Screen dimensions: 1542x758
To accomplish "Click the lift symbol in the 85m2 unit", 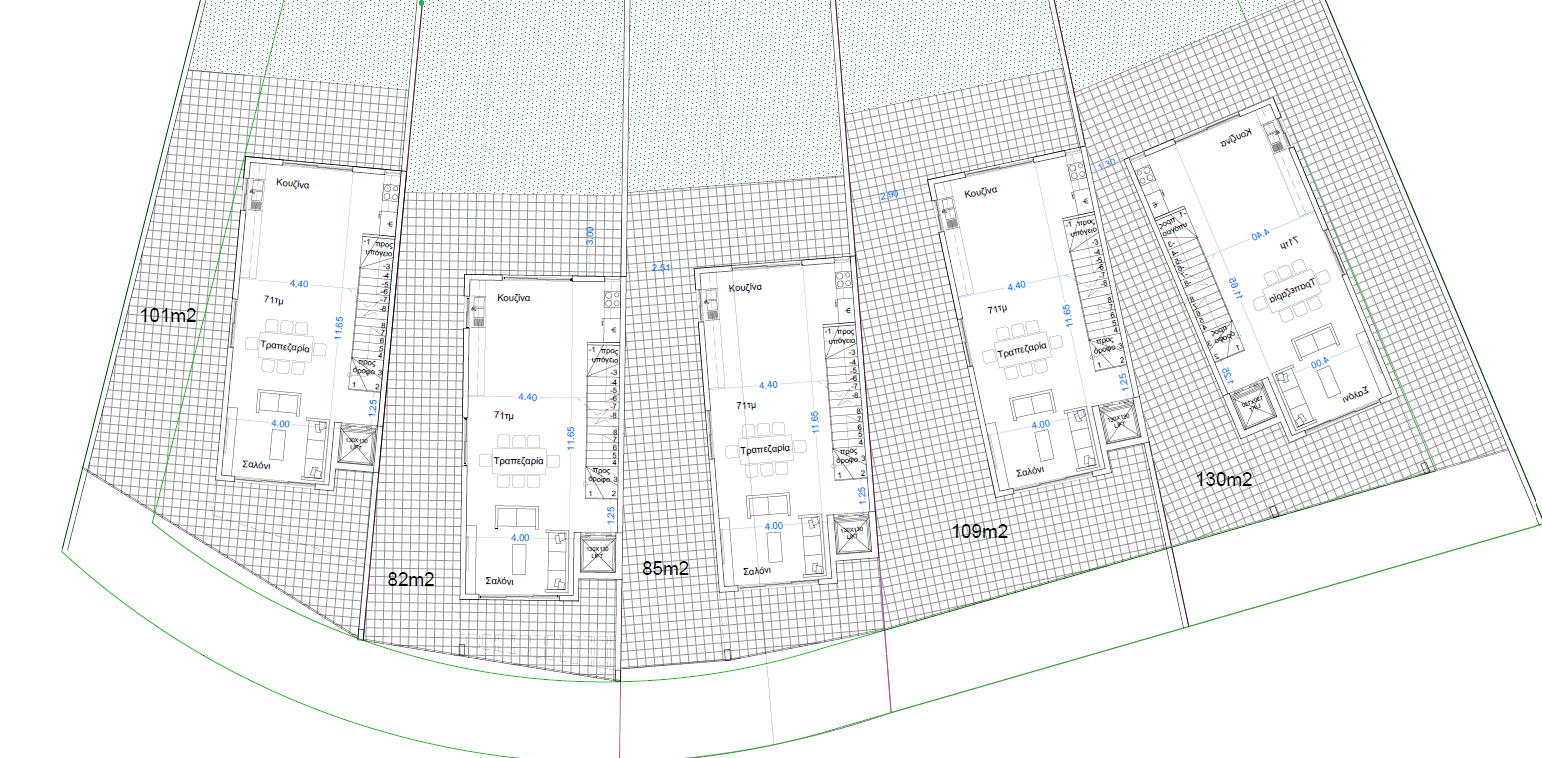I will 852,534.
